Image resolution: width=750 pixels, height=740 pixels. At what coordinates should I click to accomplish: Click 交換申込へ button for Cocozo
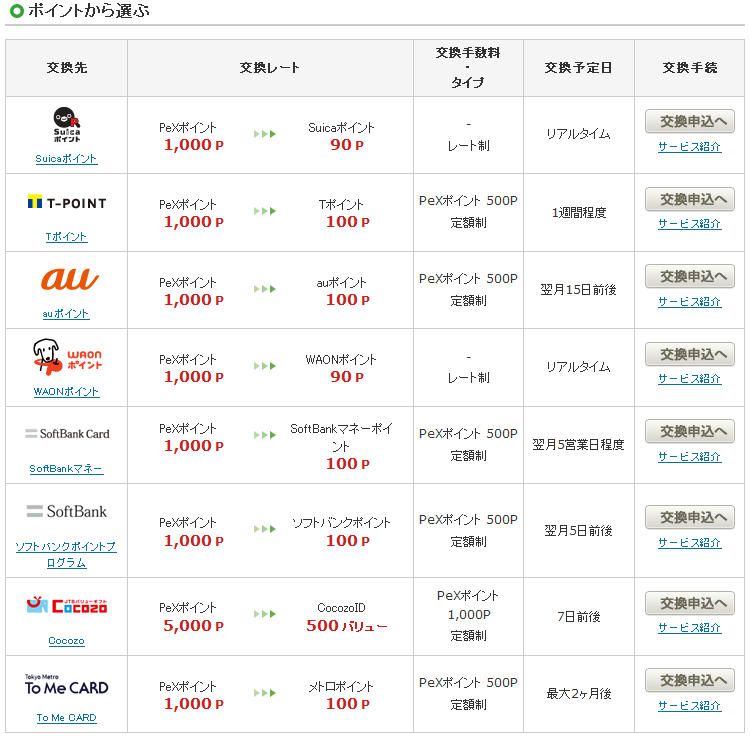pos(690,603)
